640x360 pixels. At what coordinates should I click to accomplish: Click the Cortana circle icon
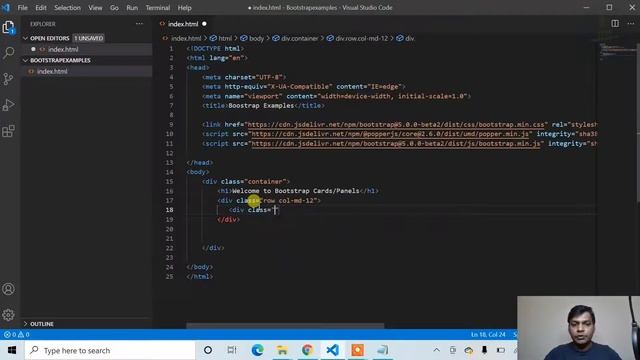[208, 350]
